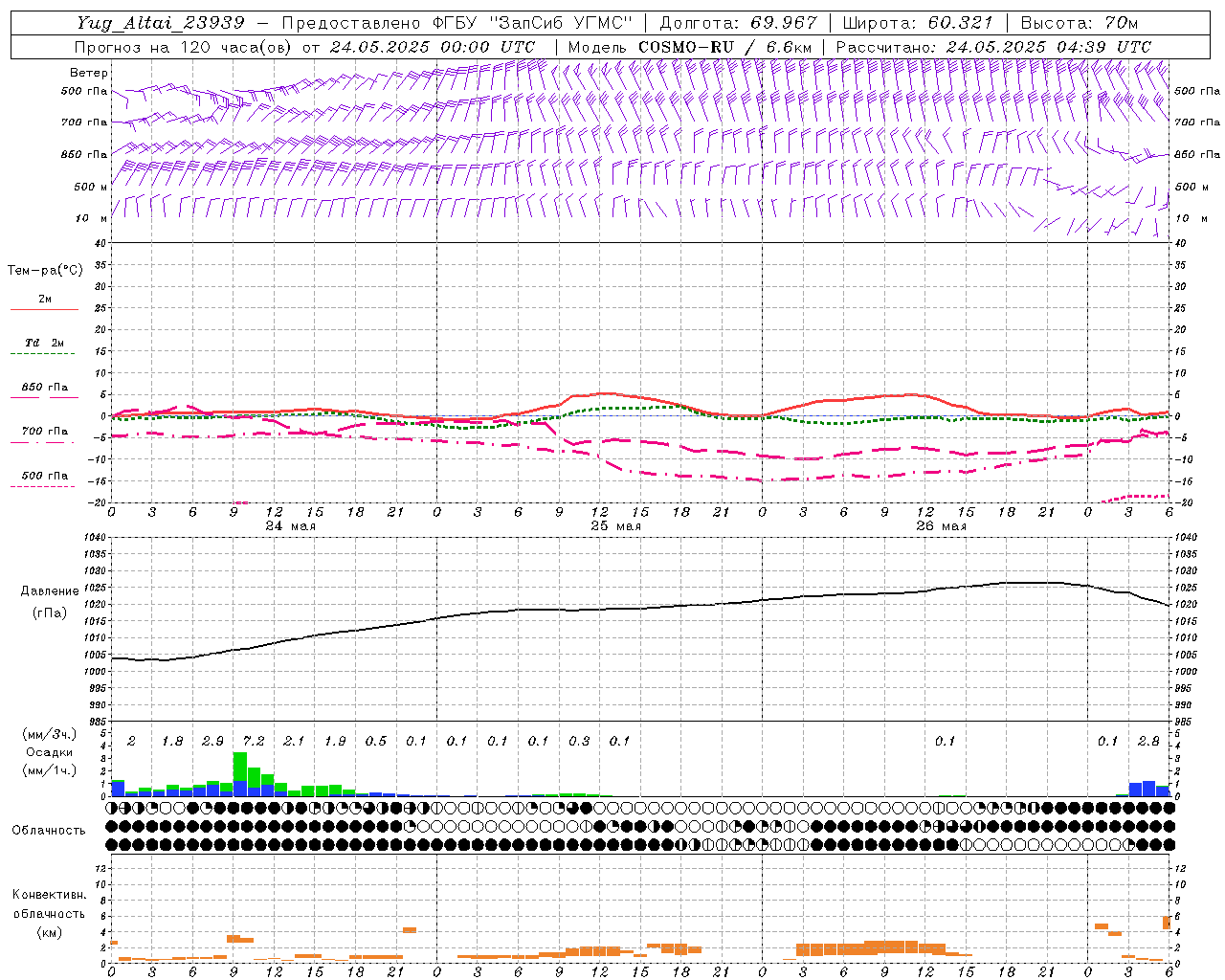Click the Td 2м legend entry

pos(45,343)
